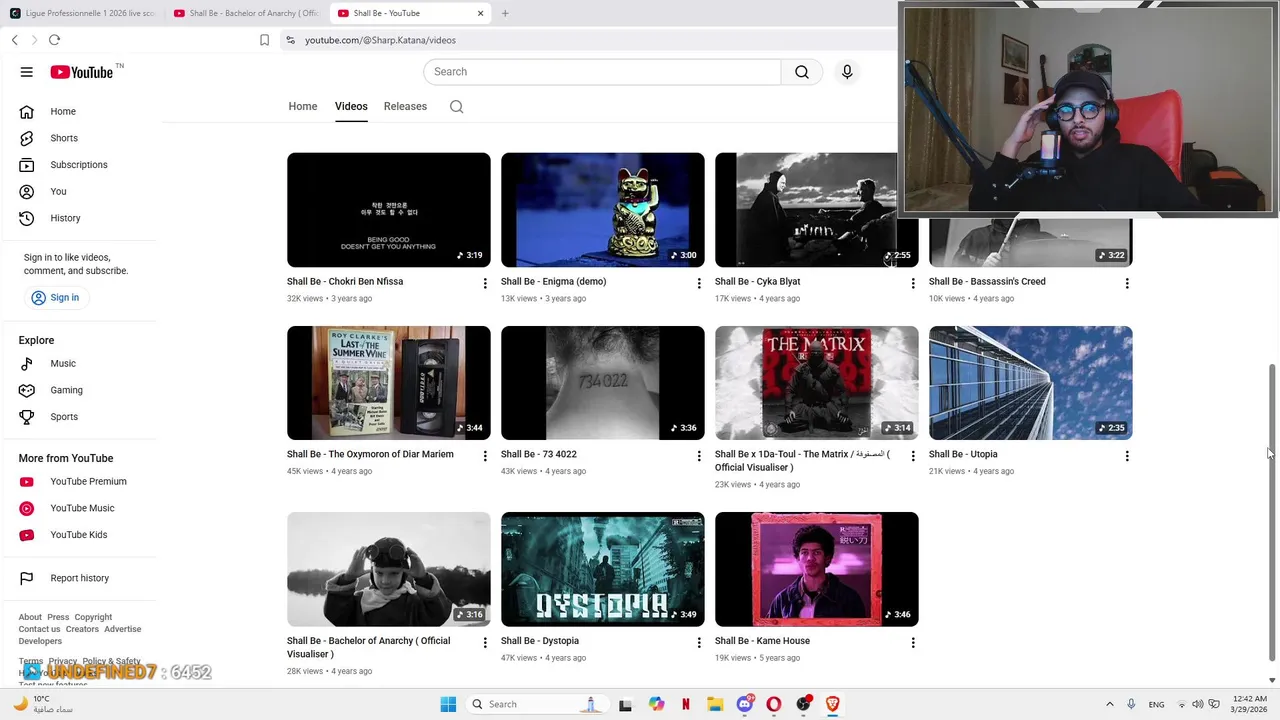Activate voice search microphone

(847, 72)
